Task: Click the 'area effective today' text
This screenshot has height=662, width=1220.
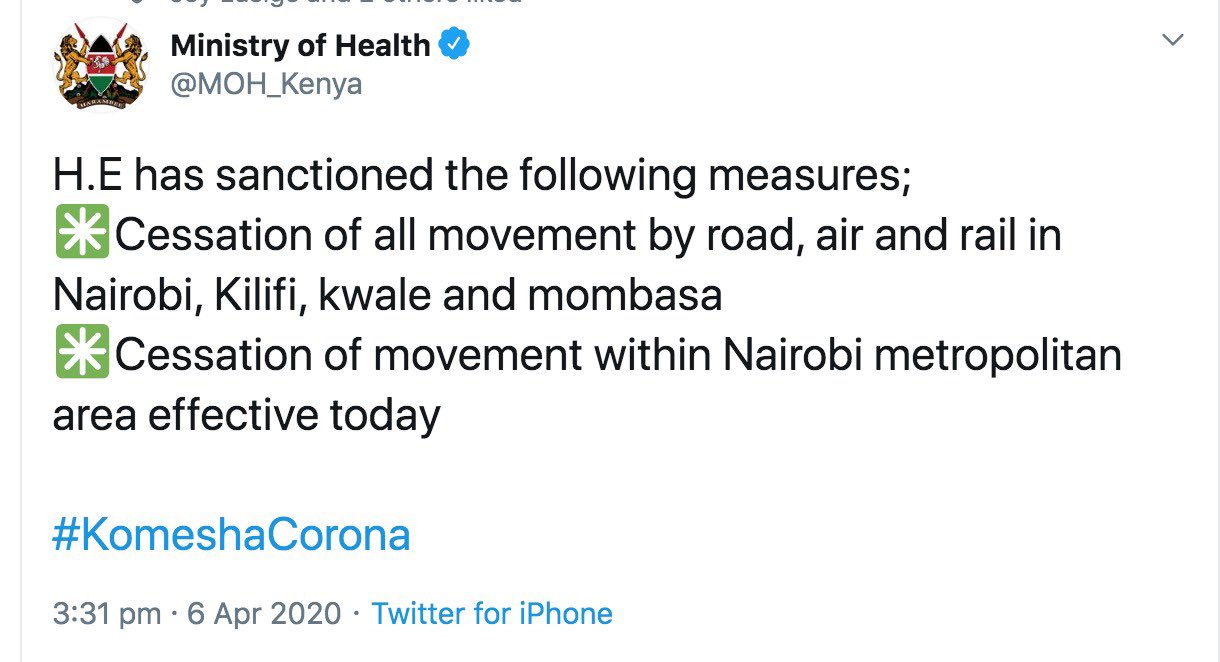Action: 246,415
